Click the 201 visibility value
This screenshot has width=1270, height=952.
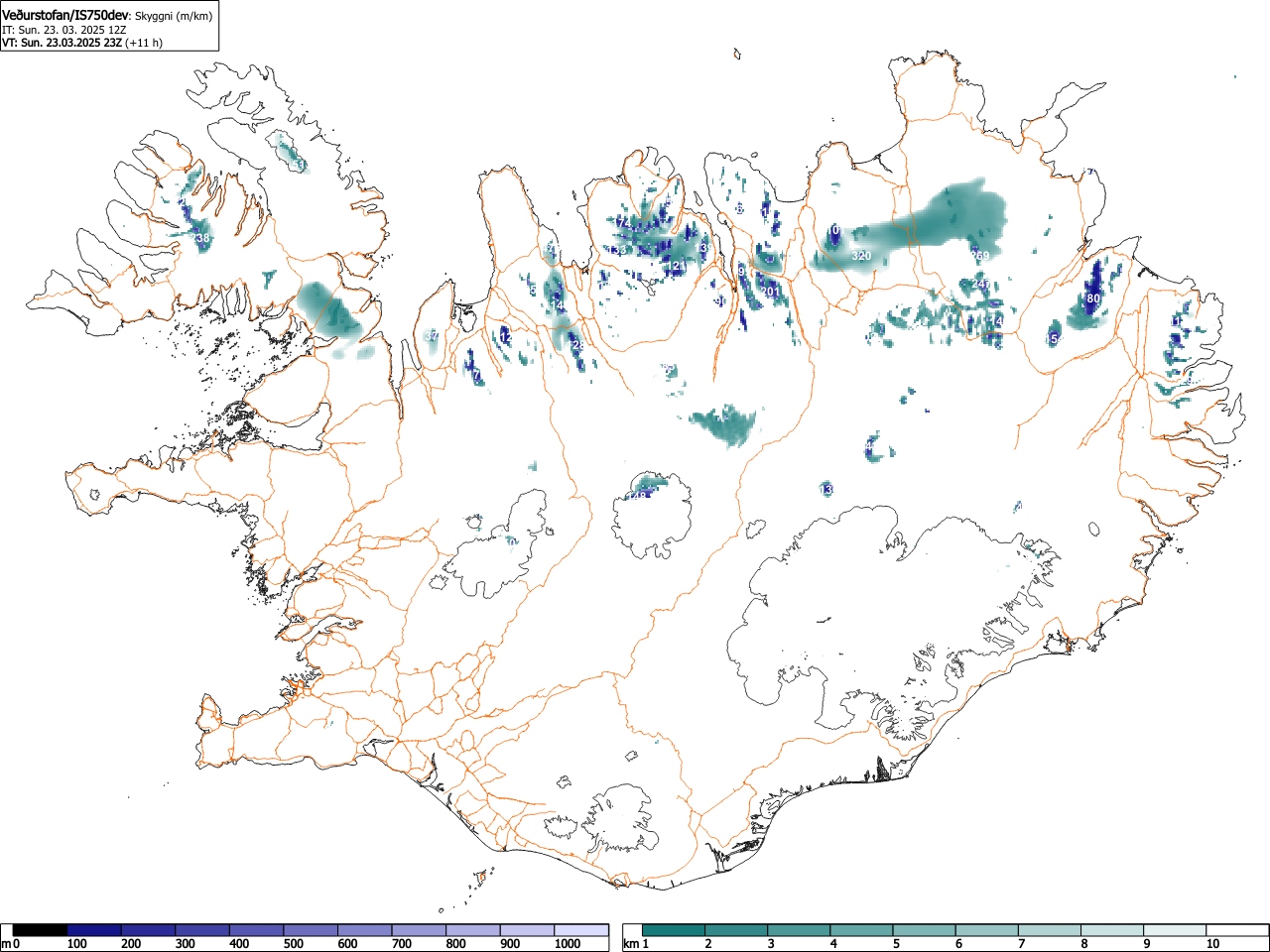769,292
